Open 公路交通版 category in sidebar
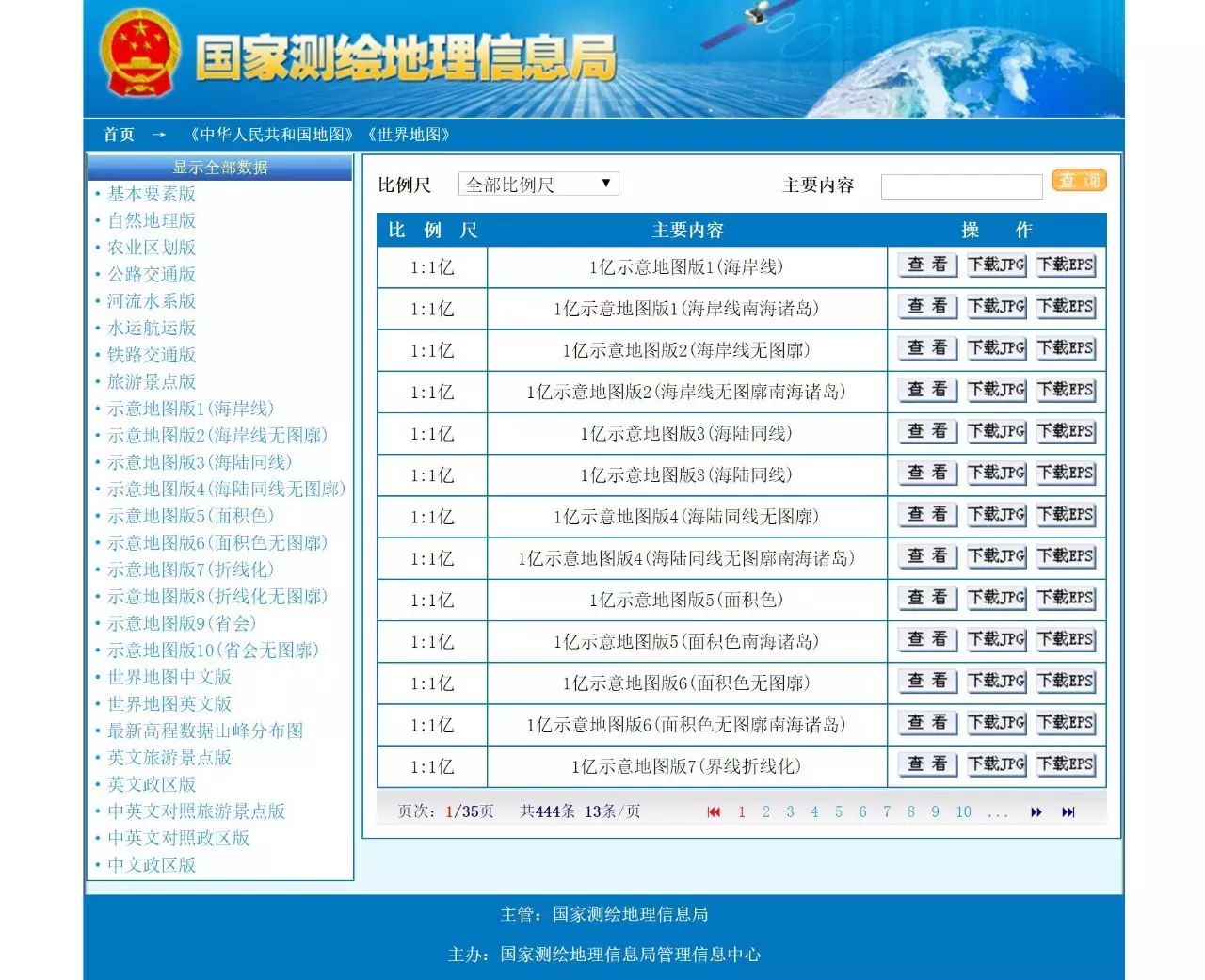Viewport: 1205px width, 980px height. click(x=152, y=274)
